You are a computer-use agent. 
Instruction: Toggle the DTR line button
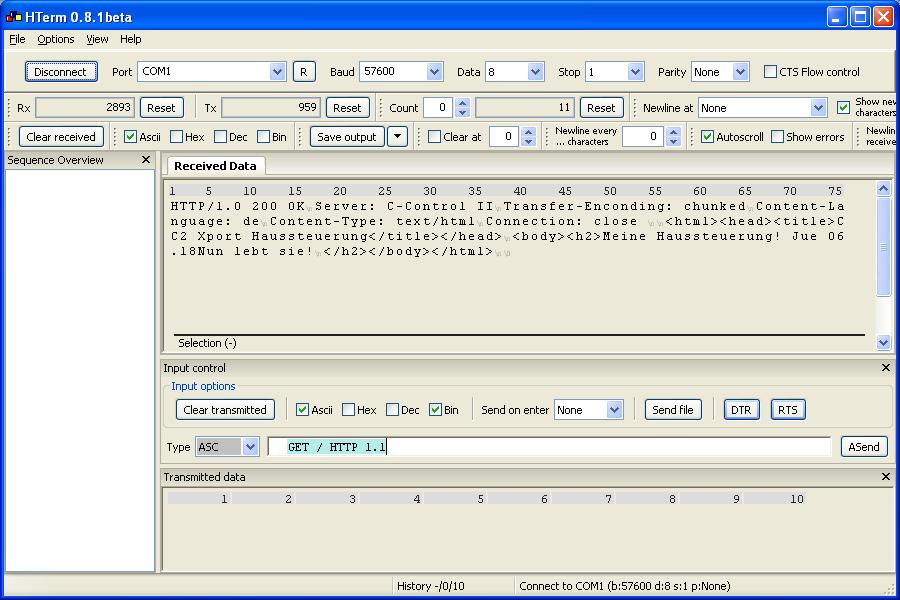point(740,410)
